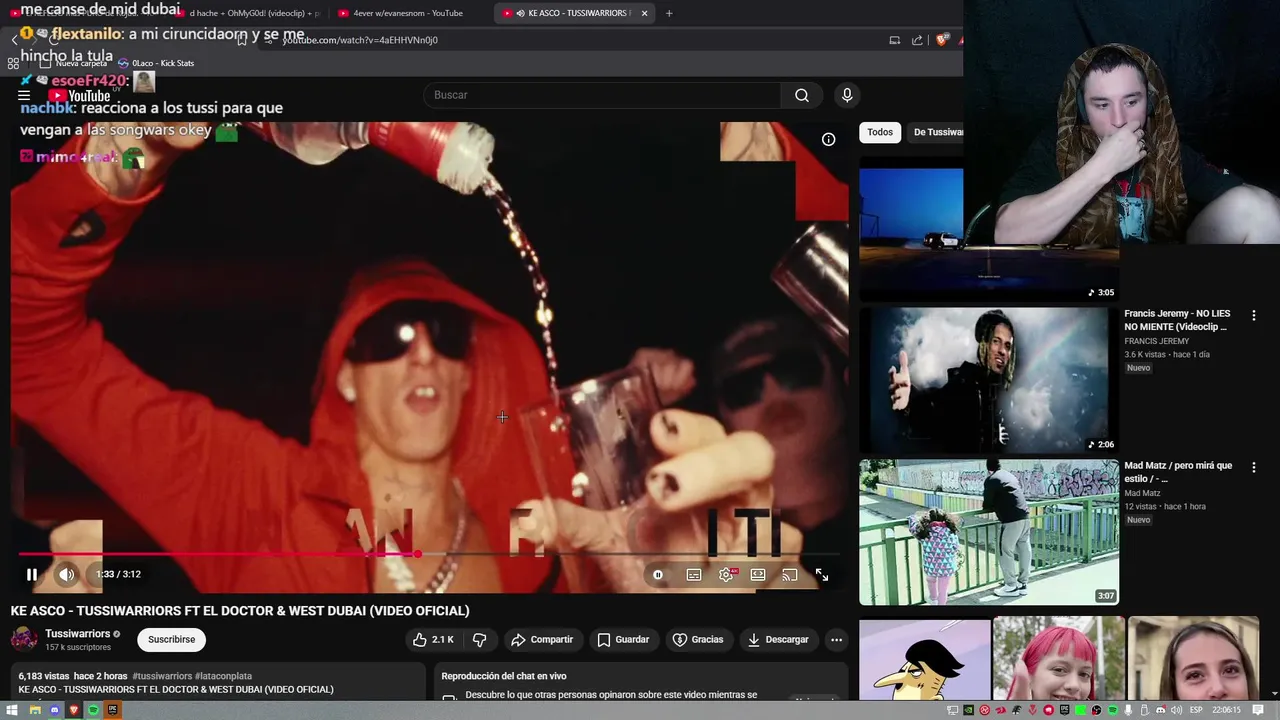Open the pink-haired girl Short thumbnail
The height and width of the screenshot is (720, 1280).
(1059, 660)
